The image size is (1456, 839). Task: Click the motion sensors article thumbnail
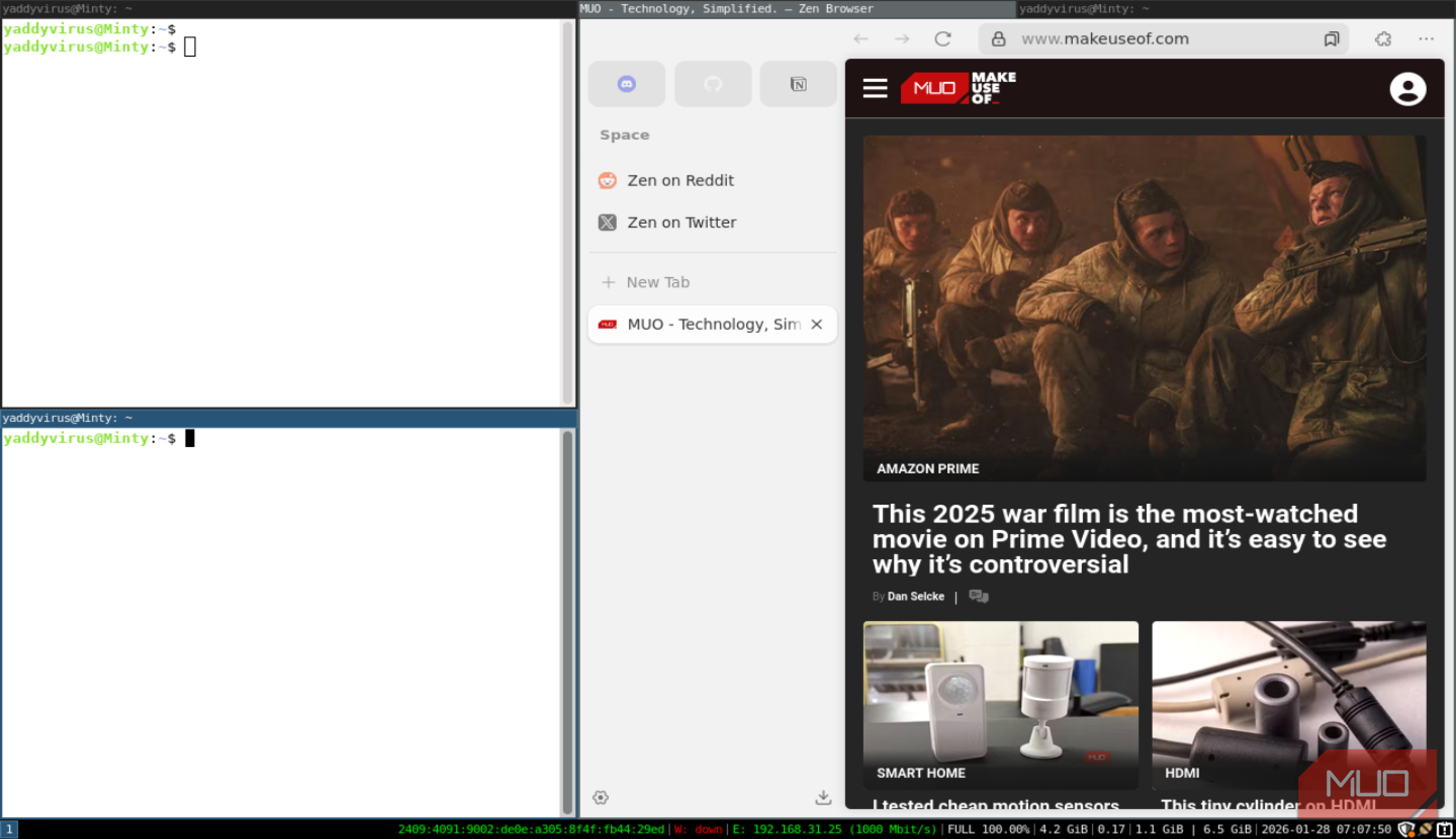(1000, 705)
